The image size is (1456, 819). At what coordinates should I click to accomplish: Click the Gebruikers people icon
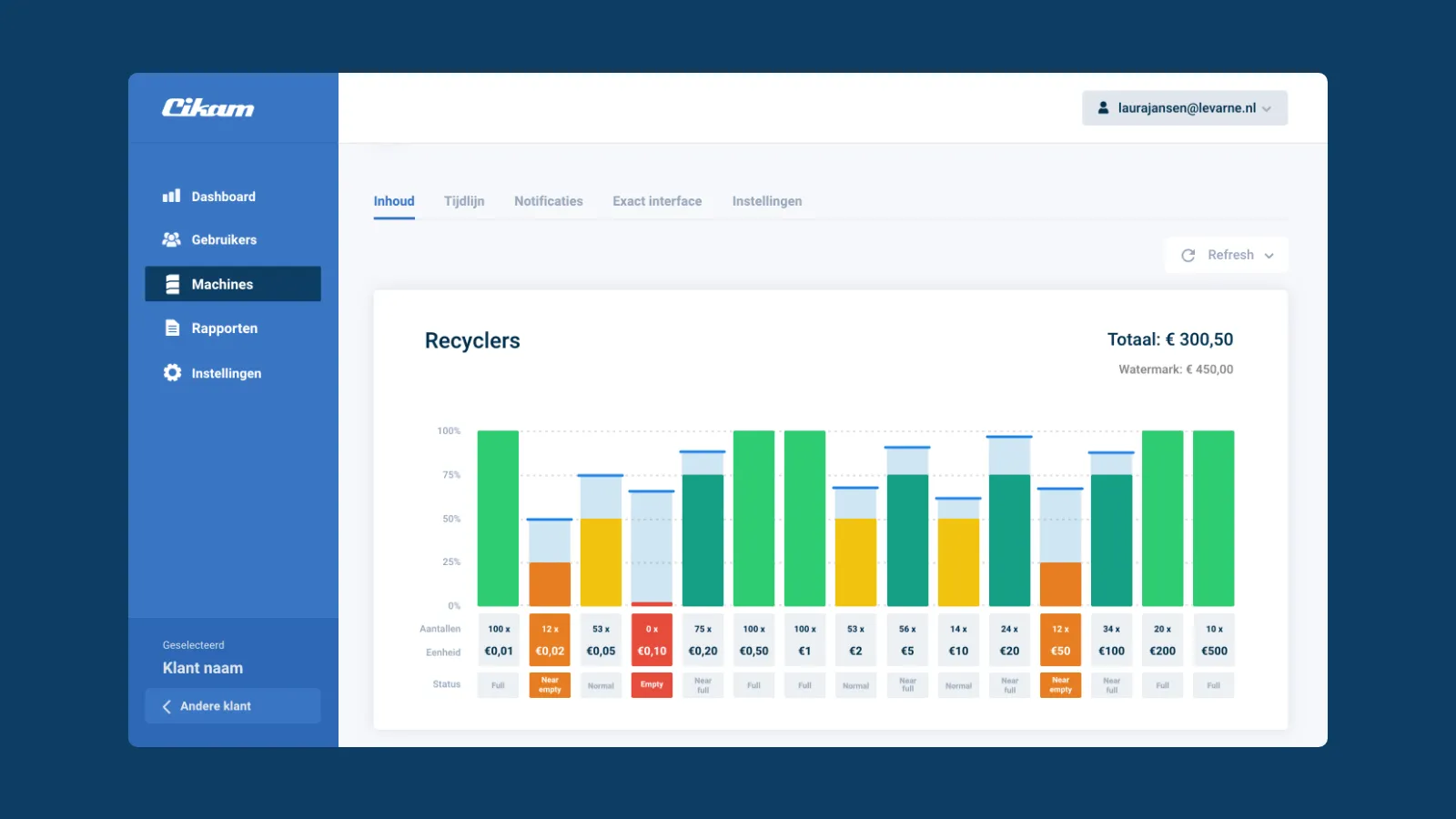tap(171, 239)
